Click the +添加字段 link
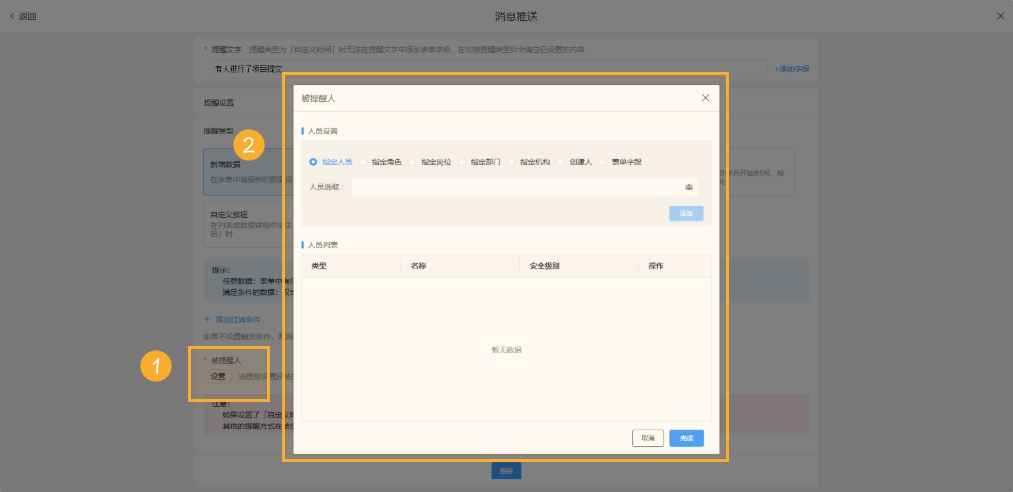 (x=791, y=68)
